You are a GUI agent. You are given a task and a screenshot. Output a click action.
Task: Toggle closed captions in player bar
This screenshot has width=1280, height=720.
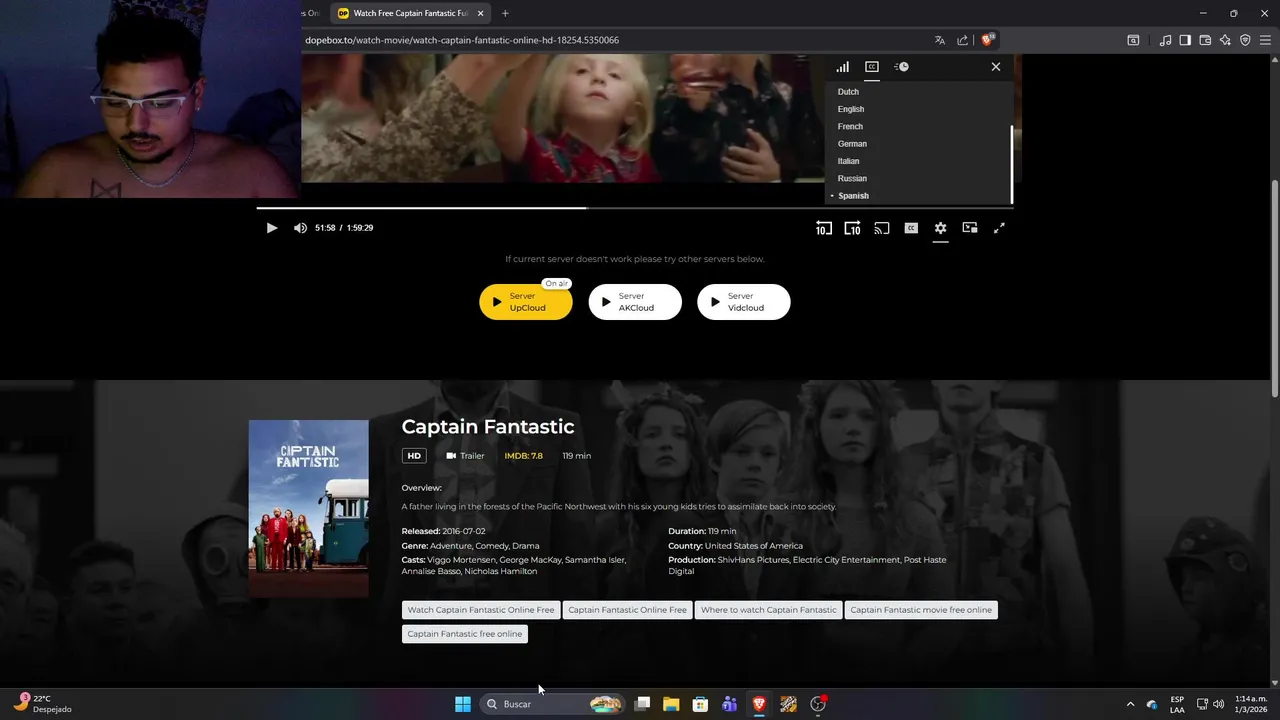[911, 228]
